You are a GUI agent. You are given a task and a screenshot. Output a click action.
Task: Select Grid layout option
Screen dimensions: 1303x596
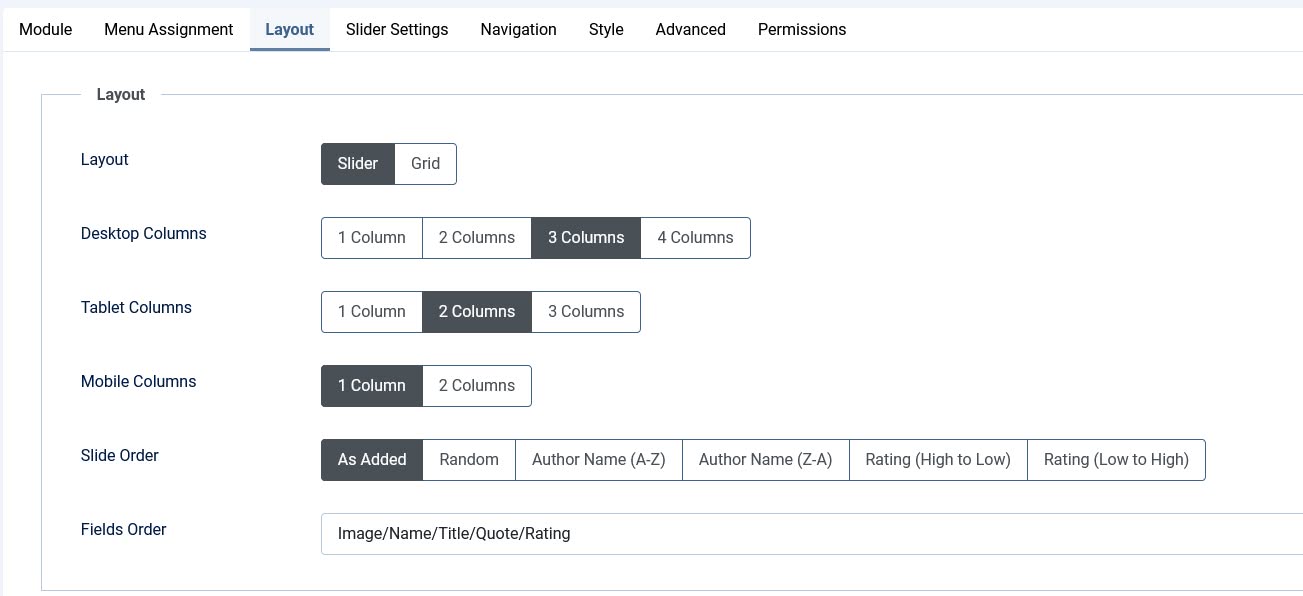click(x=425, y=164)
